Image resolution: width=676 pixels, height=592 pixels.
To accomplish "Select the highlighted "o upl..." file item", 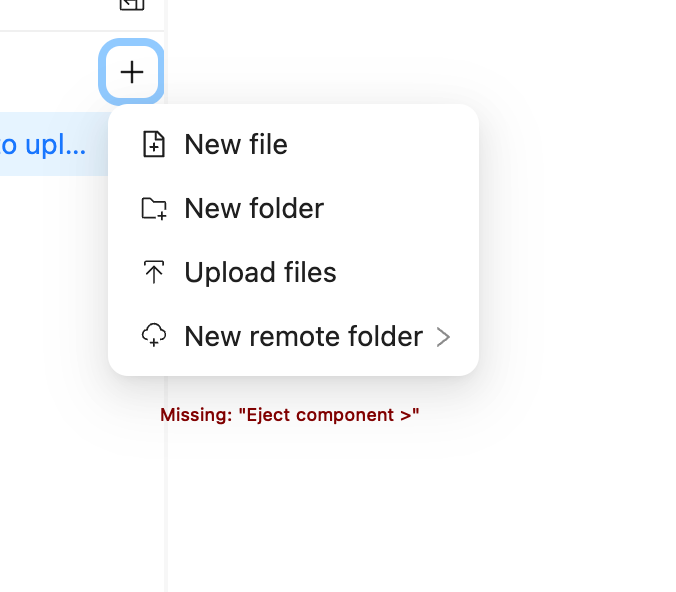I will [44, 144].
